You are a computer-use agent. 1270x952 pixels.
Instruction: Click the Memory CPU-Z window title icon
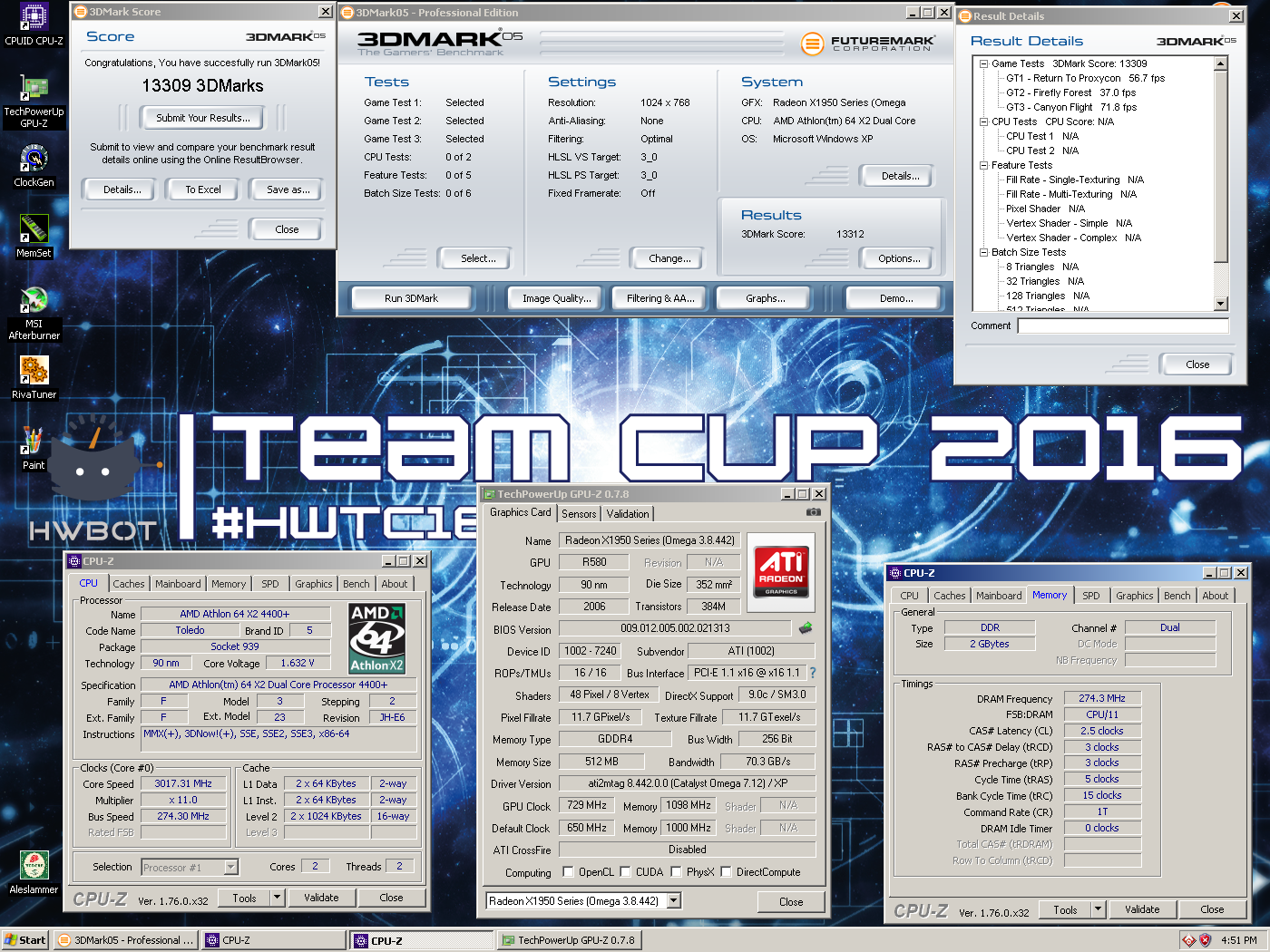click(x=895, y=573)
